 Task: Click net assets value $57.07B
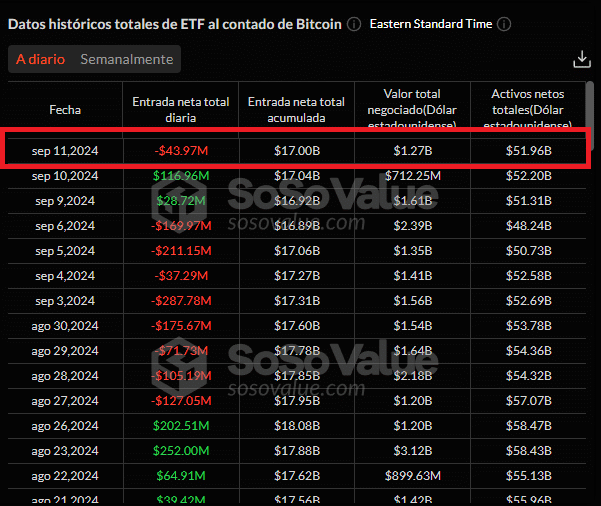point(529,401)
